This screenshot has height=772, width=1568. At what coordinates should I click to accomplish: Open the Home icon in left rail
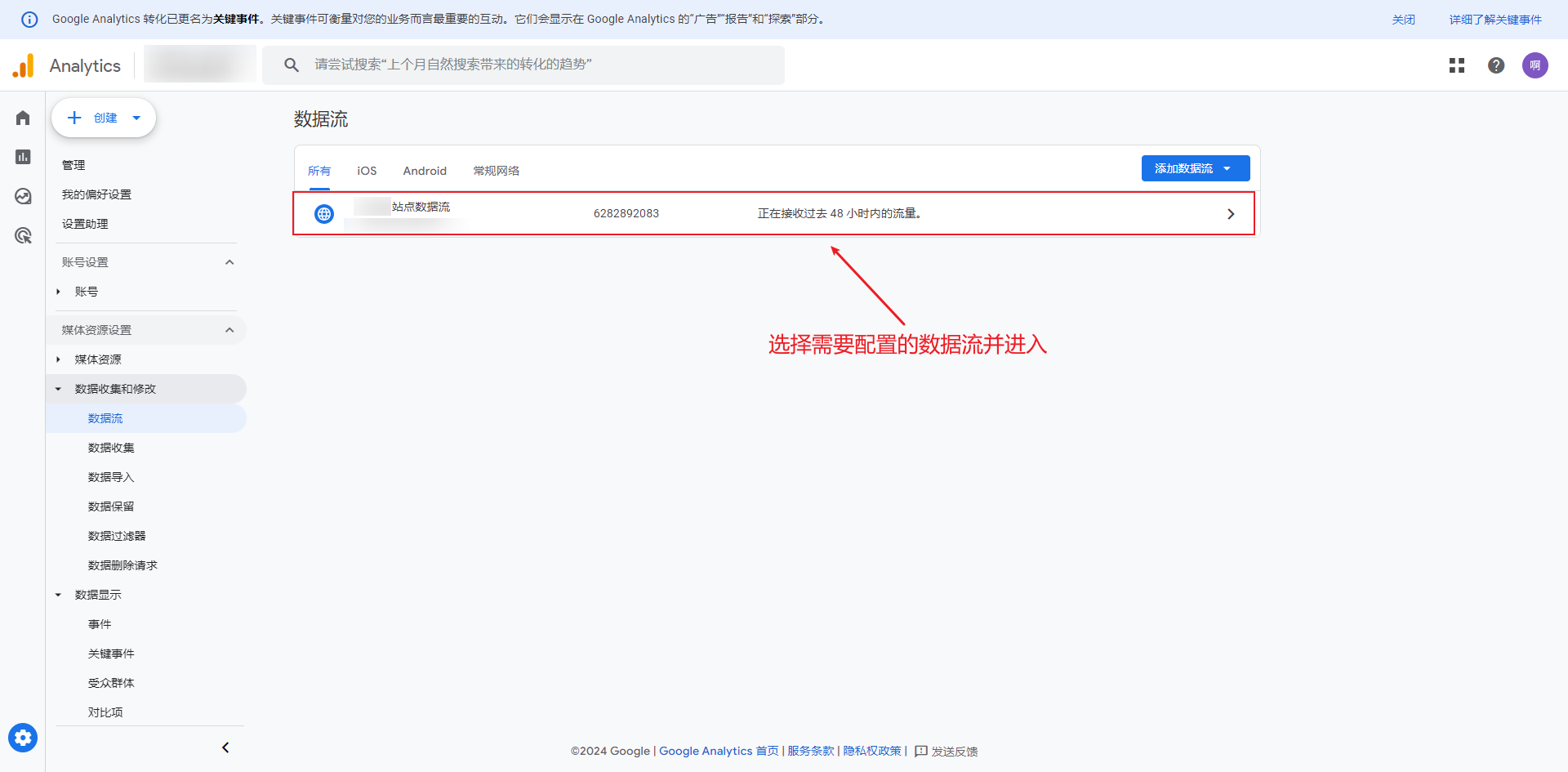point(23,118)
